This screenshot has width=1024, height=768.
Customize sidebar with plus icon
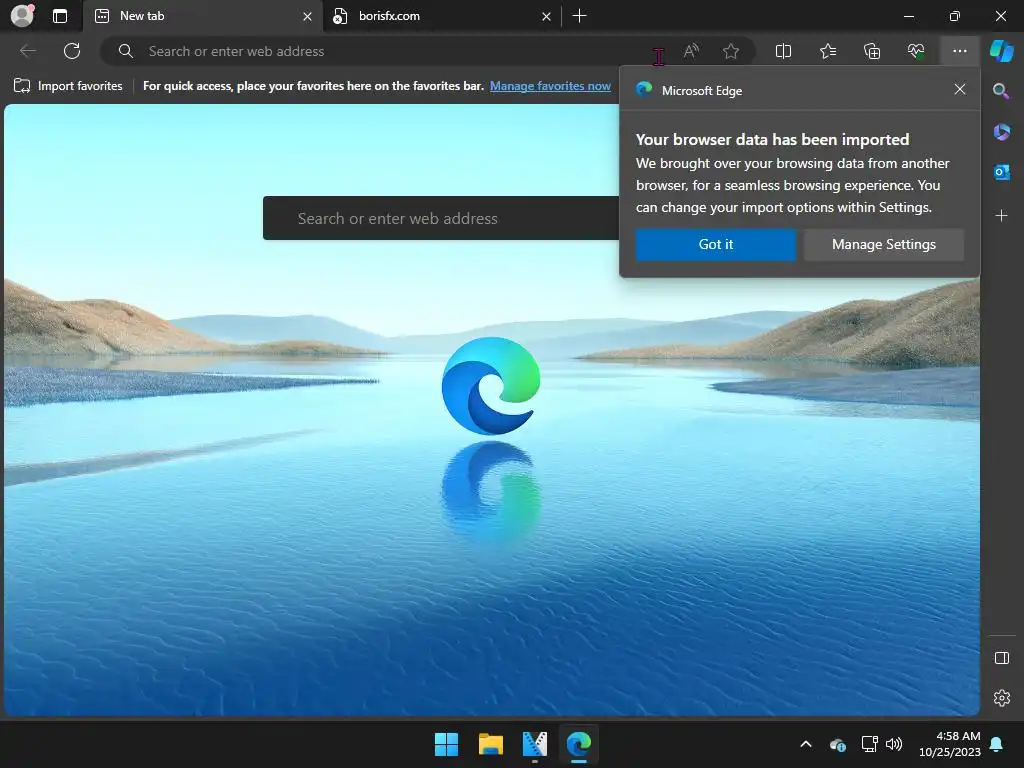[x=1001, y=216]
